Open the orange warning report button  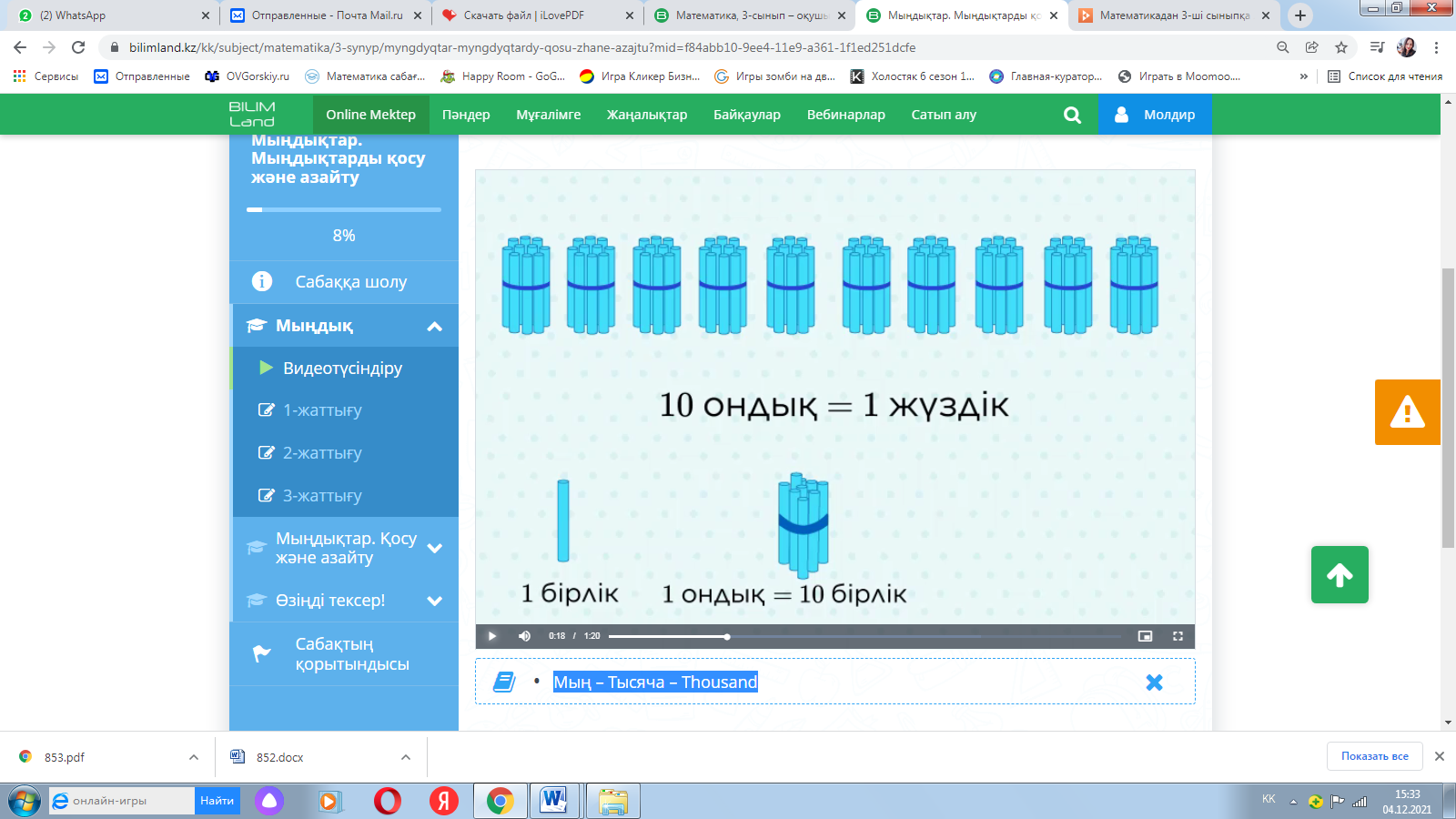pyautogui.click(x=1408, y=412)
